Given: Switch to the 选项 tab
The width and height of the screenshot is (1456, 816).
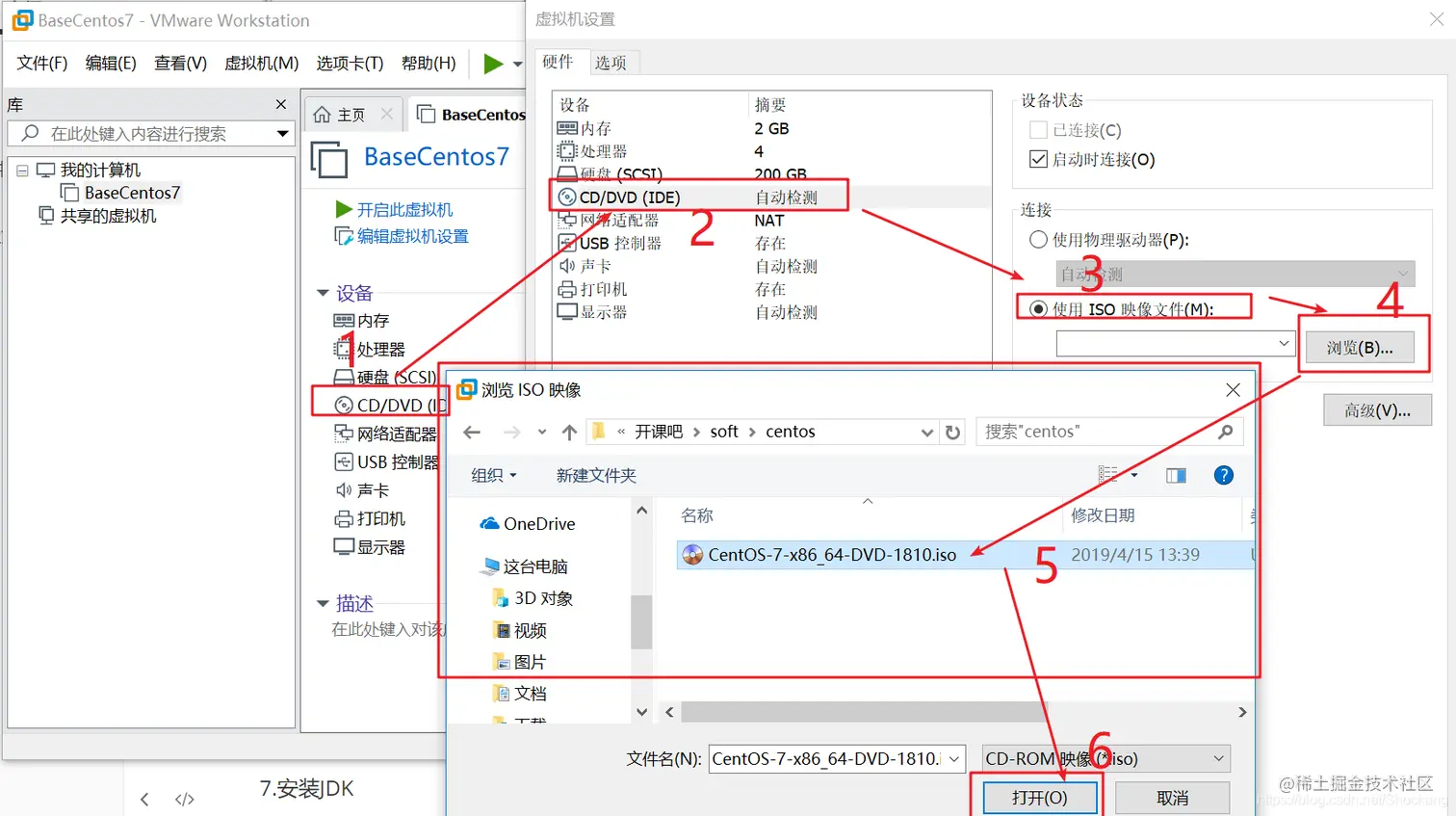Looking at the screenshot, I should click(612, 62).
